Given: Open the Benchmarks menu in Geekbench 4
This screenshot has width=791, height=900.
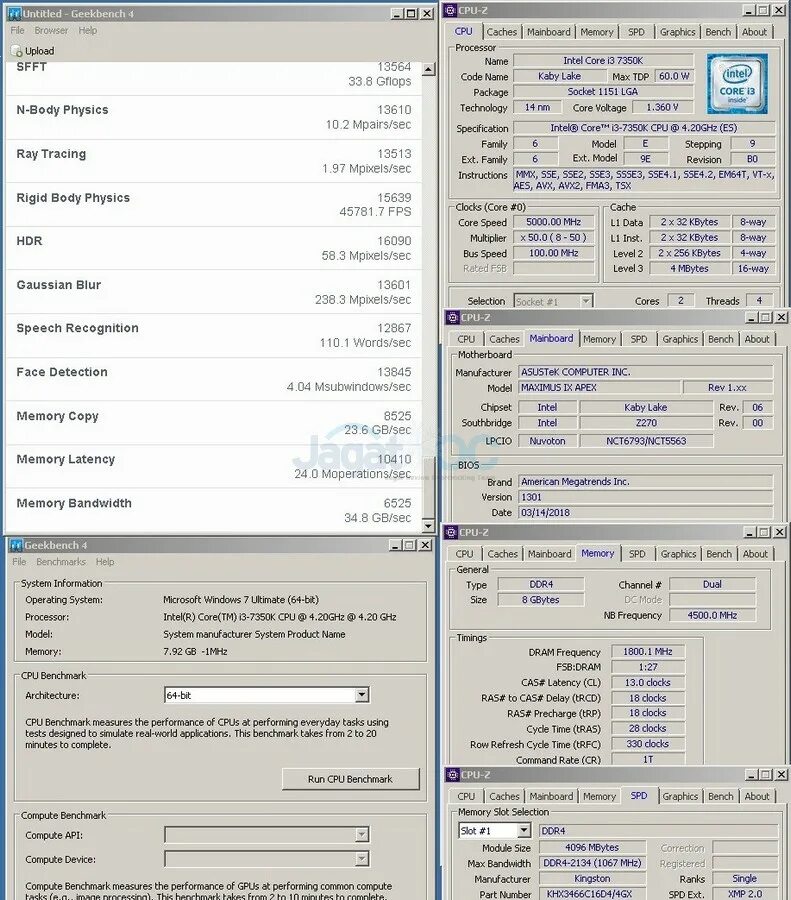Looking at the screenshot, I should tap(61, 562).
